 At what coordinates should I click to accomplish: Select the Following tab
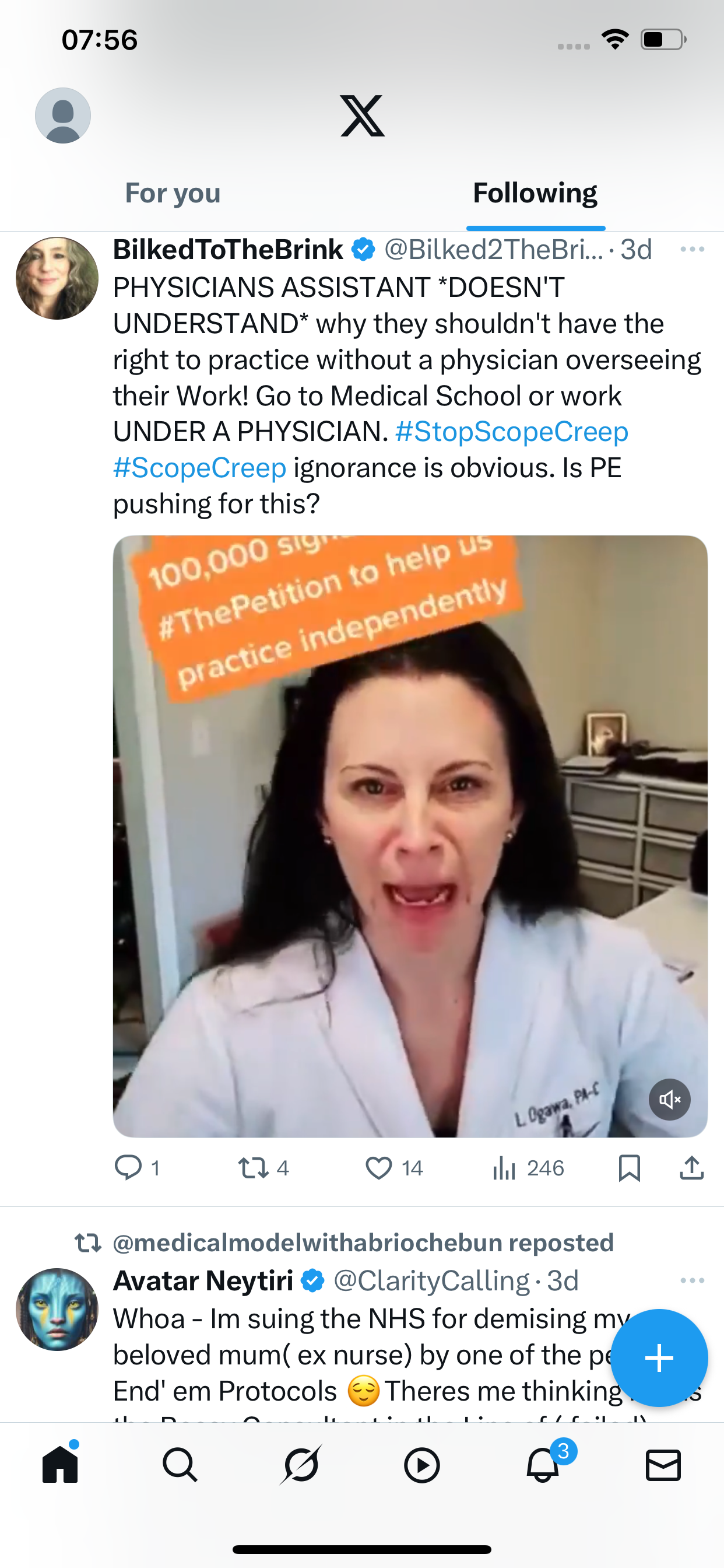535,193
